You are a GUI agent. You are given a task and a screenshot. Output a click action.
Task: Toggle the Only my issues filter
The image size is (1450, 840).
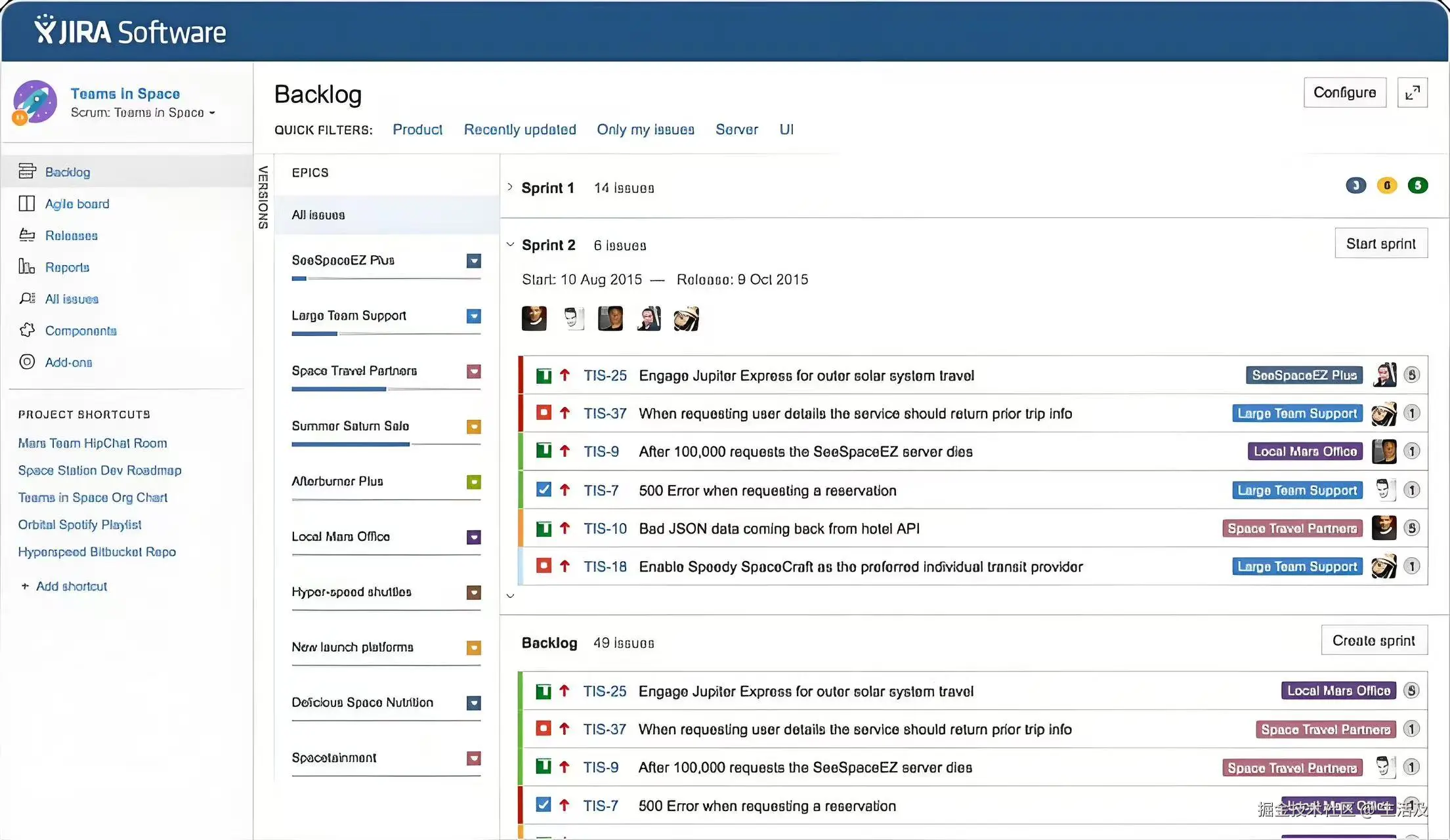coord(645,129)
